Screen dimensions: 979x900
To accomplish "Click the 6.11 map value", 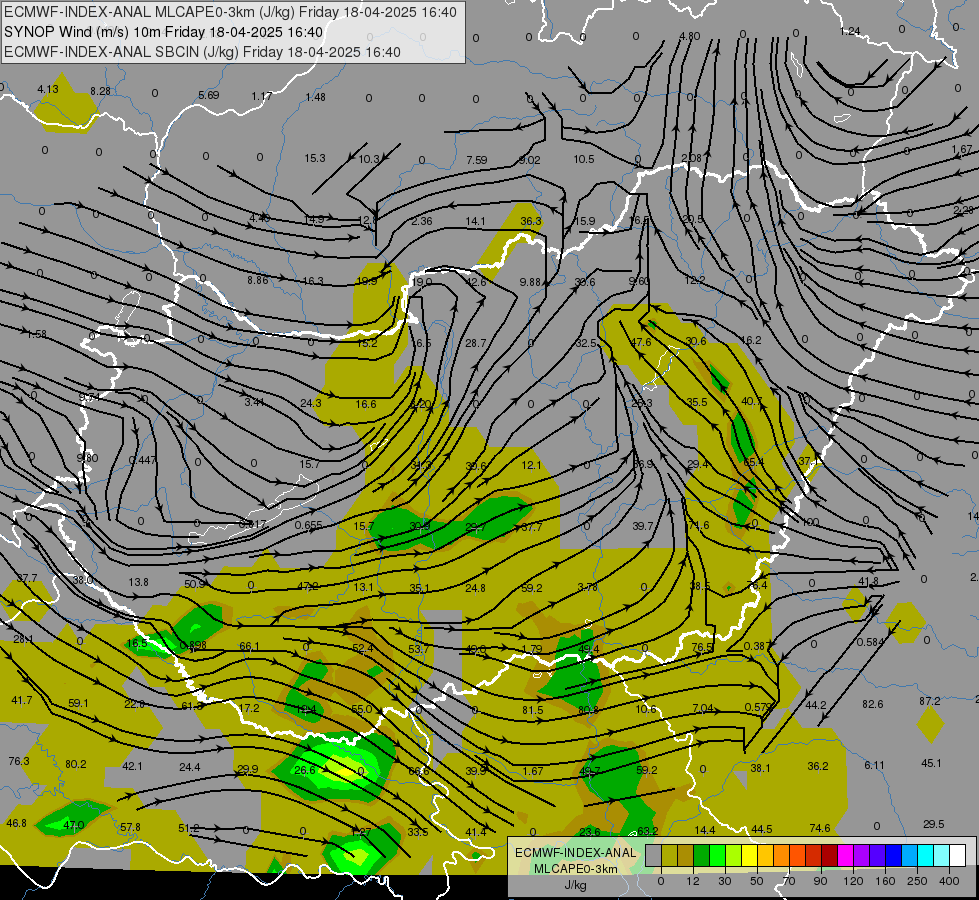I will [874, 764].
